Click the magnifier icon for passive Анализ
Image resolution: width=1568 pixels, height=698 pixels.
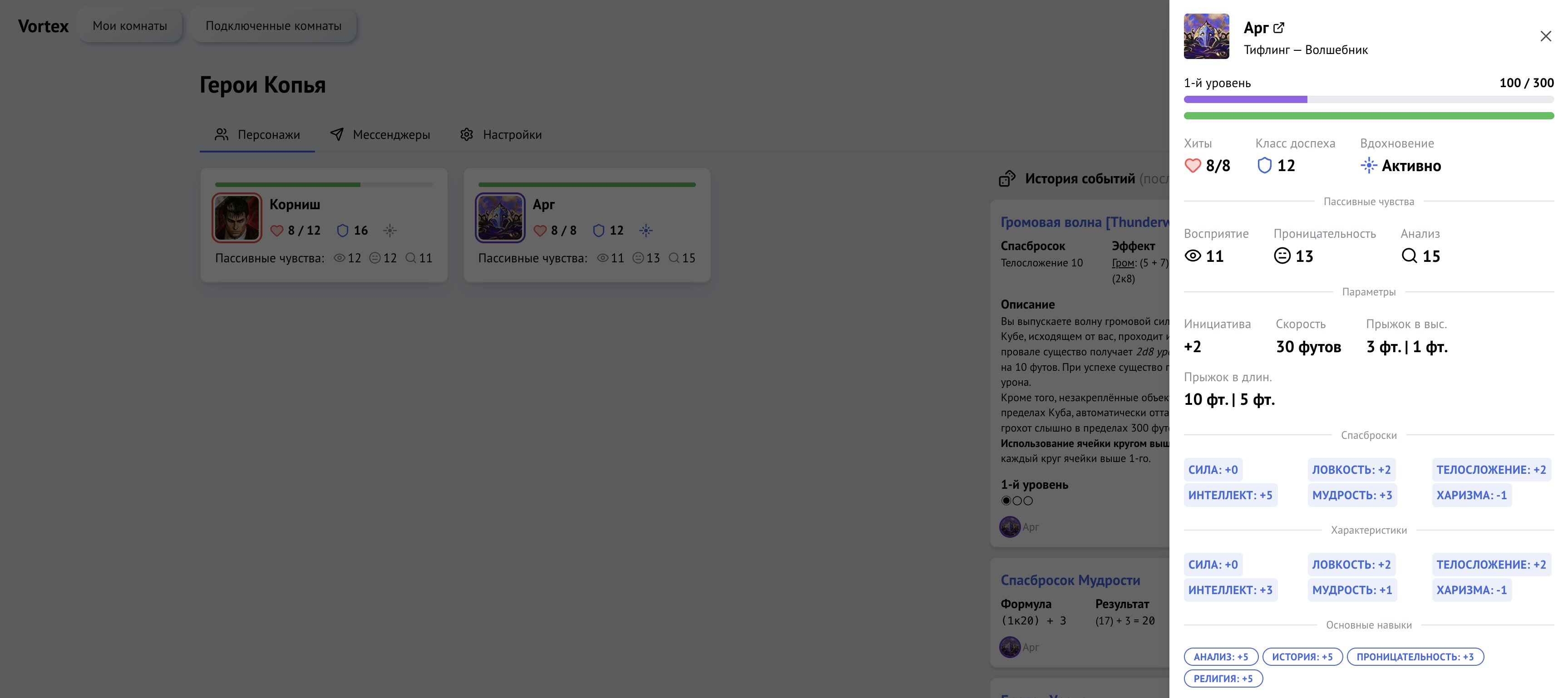pos(1409,256)
